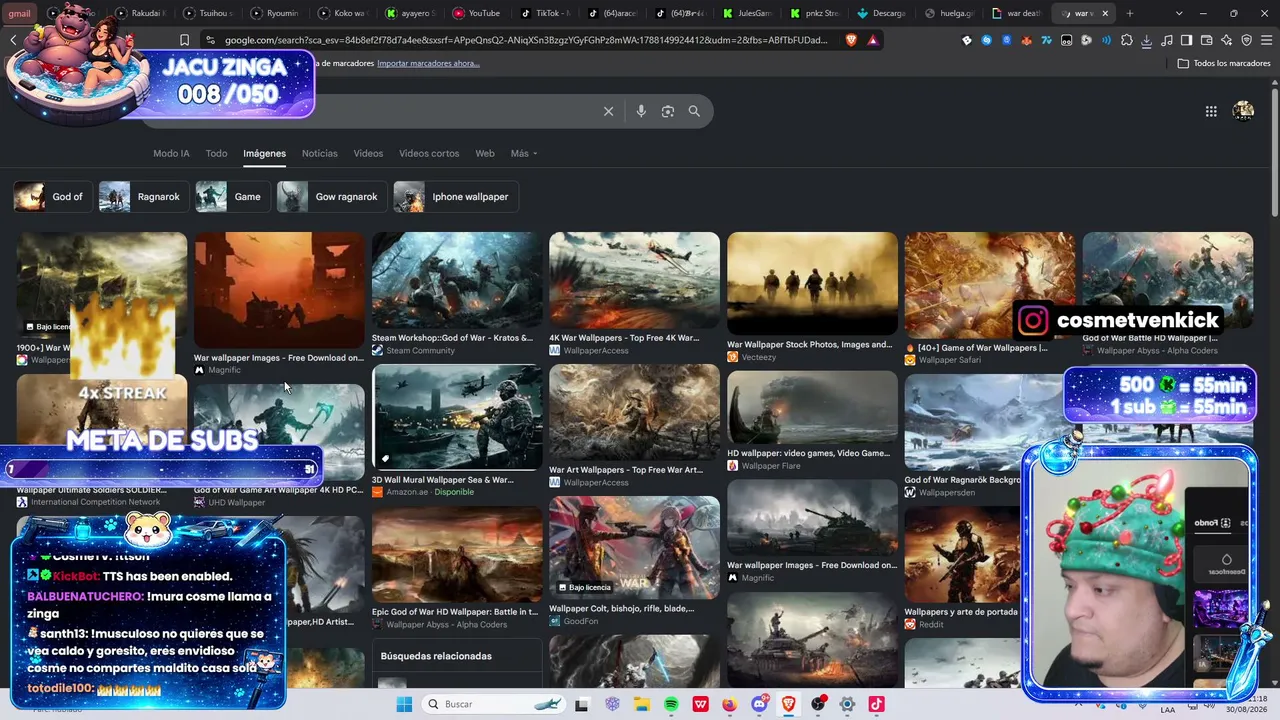The height and width of the screenshot is (720, 1280).
Task: Switch to the Modo IA tab
Action: coord(171,153)
